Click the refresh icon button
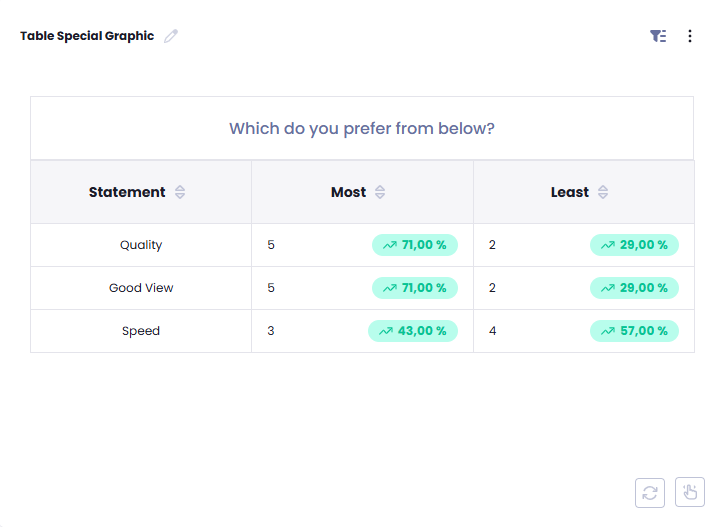 point(650,492)
